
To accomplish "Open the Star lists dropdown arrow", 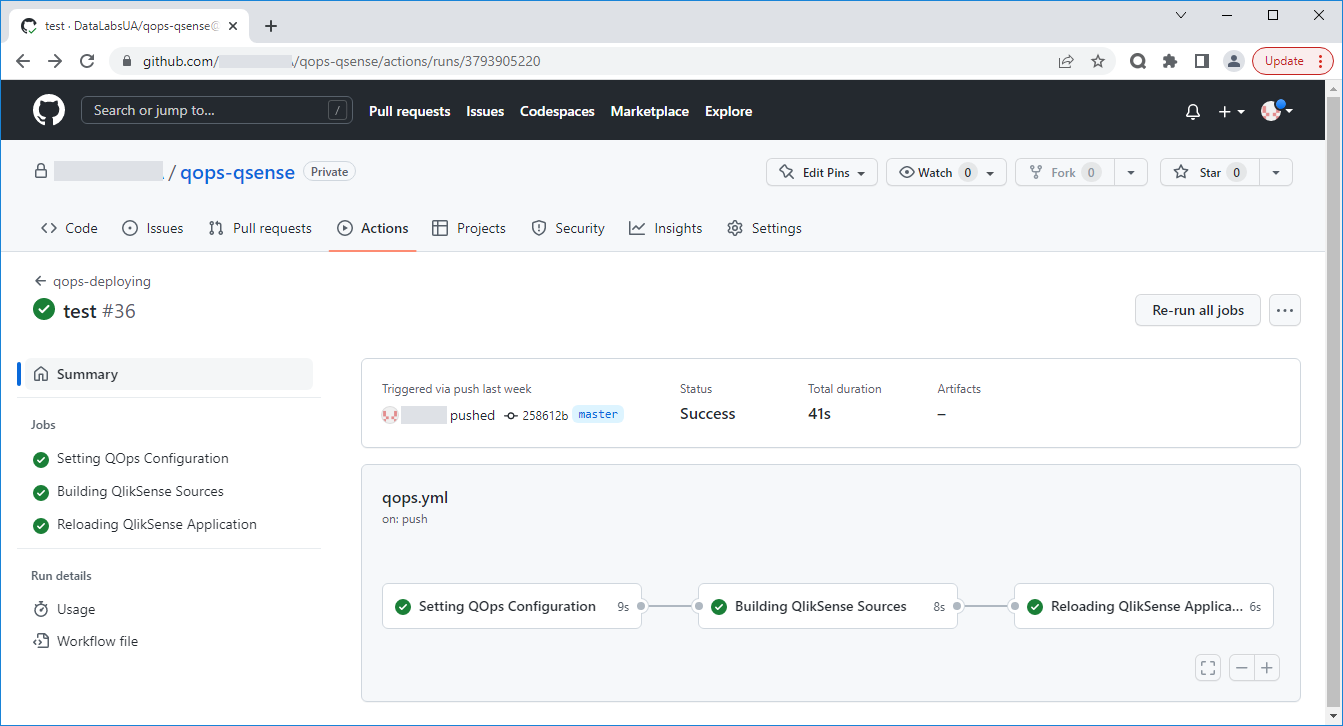I will (1276, 172).
